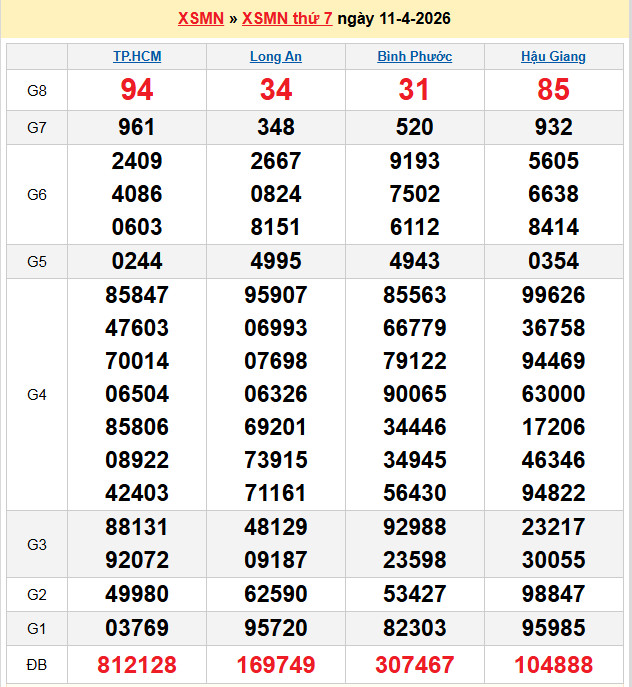This screenshot has height=687, width=632.
Task: Open the TP.HCM province link
Action: (137, 57)
